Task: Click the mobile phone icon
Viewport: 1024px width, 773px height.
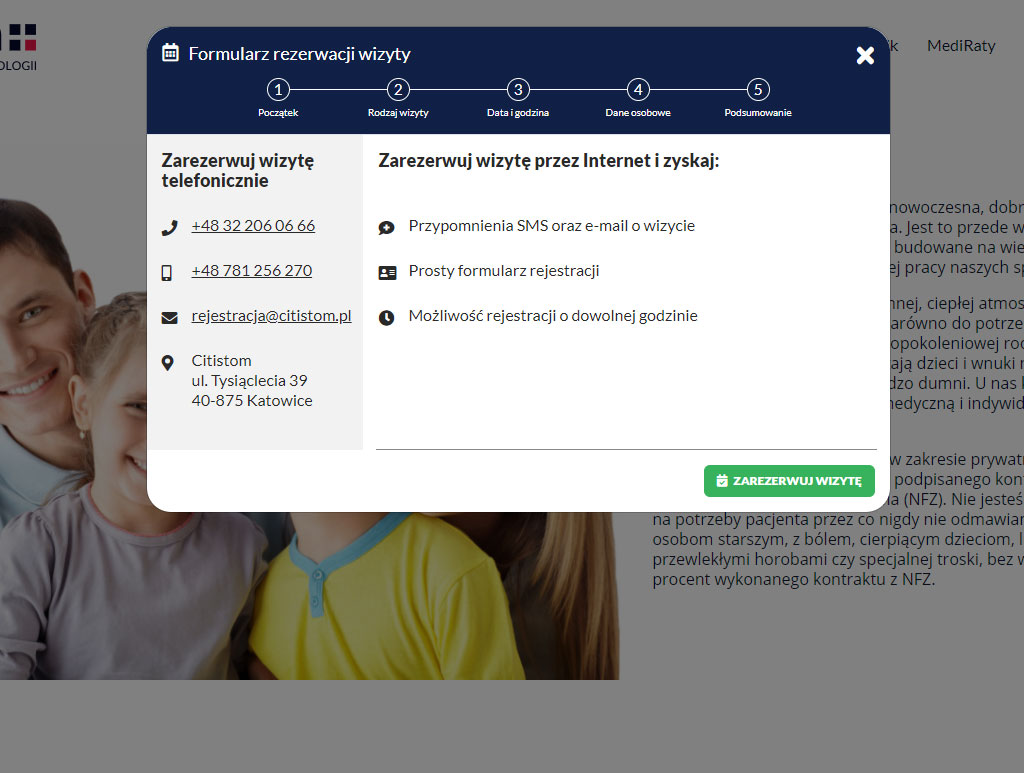Action: [x=168, y=272]
